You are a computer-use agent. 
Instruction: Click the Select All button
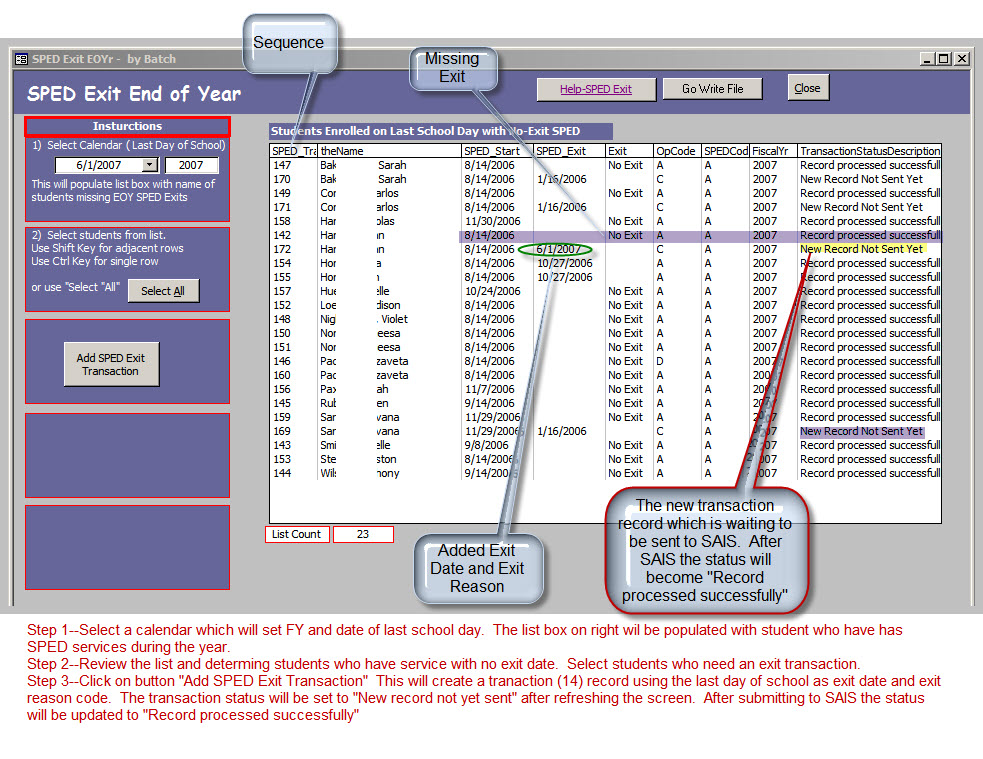[x=162, y=291]
